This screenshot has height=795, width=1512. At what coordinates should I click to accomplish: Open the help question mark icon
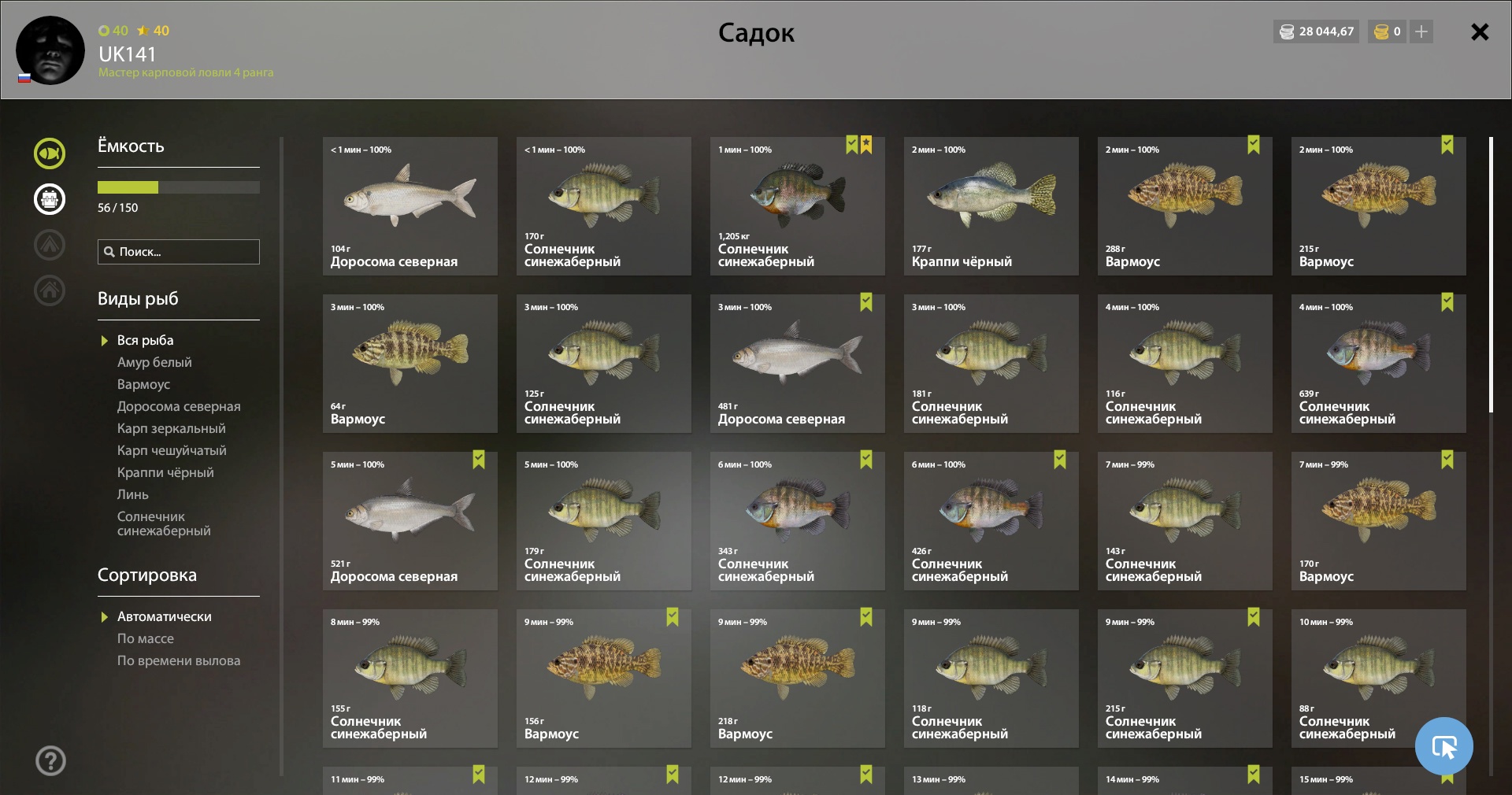pos(50,761)
